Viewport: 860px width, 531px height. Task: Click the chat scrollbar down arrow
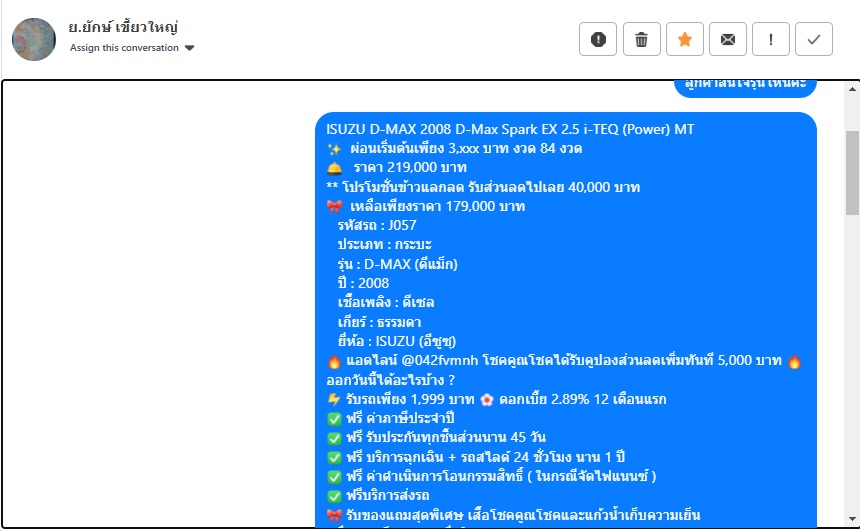click(852, 518)
